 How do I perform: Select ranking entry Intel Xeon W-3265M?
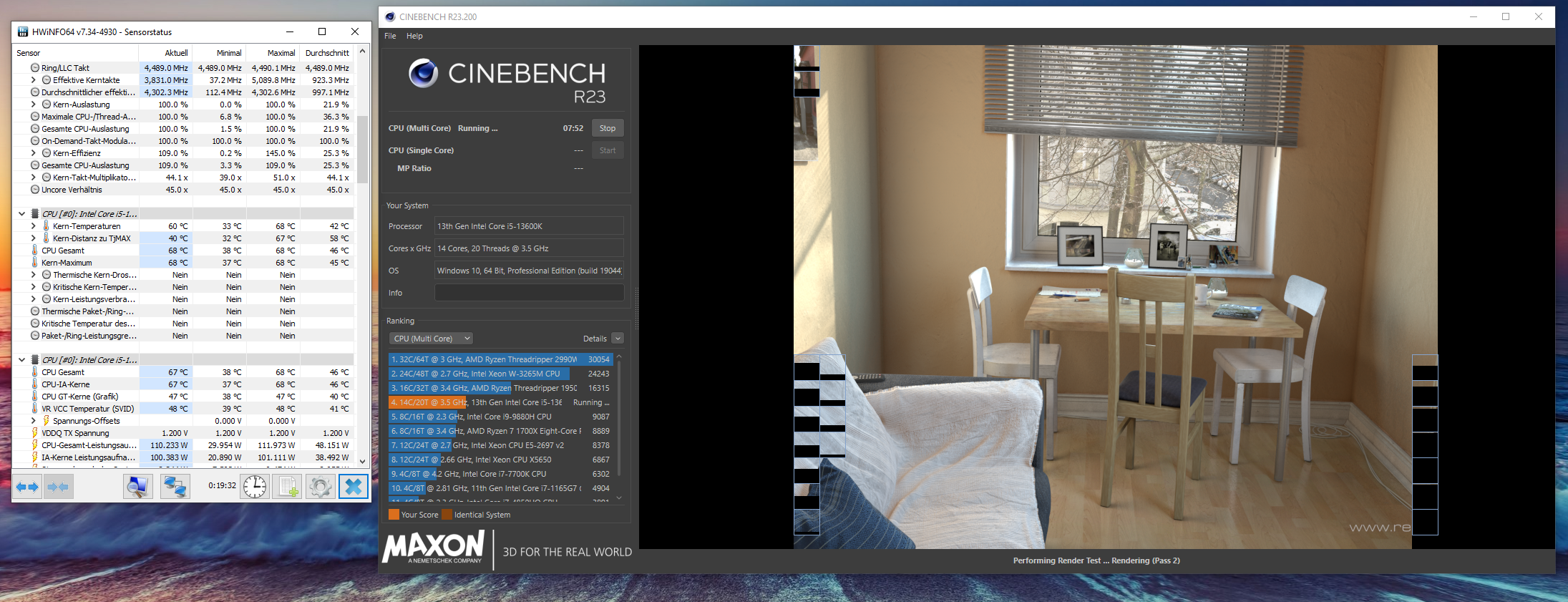500,374
